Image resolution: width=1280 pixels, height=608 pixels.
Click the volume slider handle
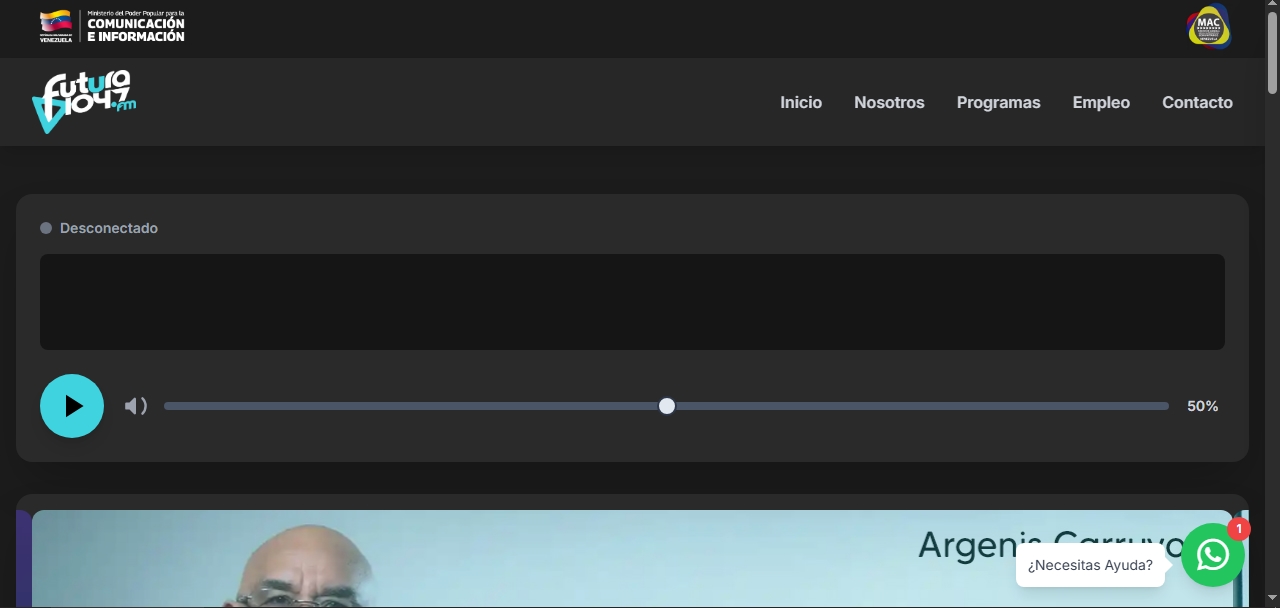point(667,406)
